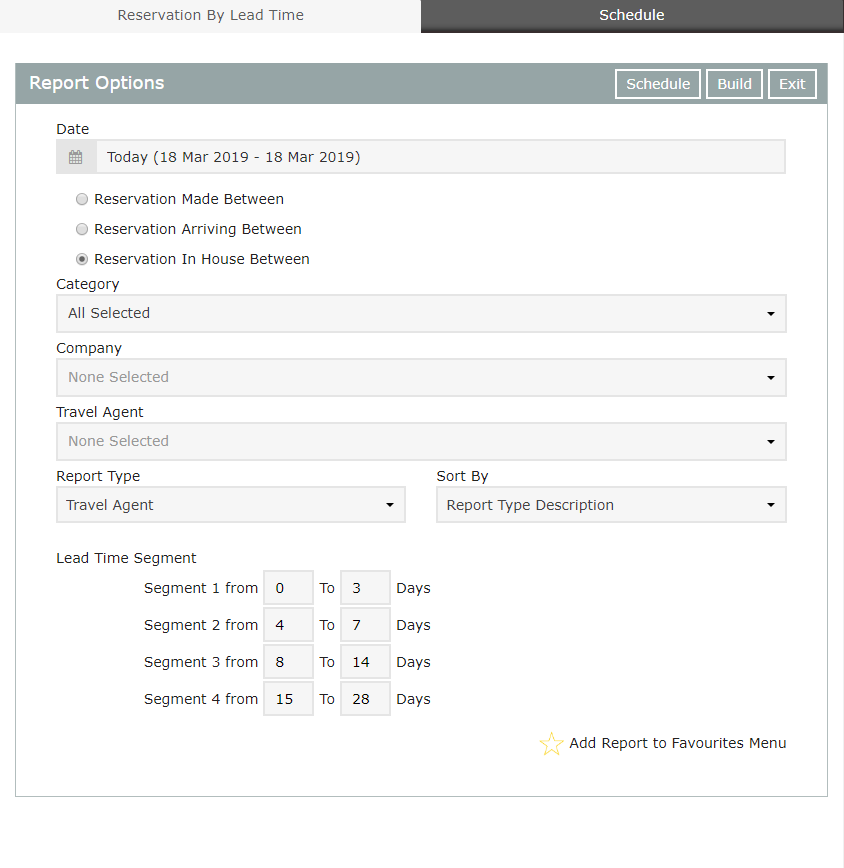Select Reservation Arriving Between radio

(x=82, y=229)
